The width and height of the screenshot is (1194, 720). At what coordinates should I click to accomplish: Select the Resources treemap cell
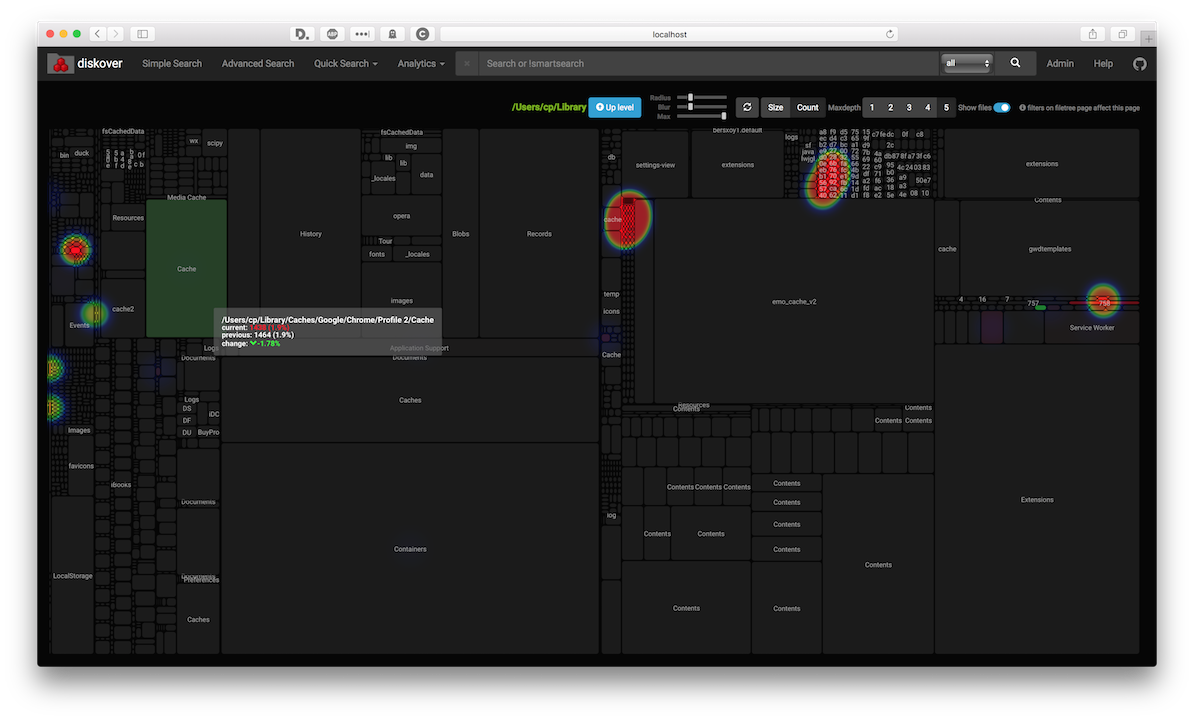click(128, 218)
